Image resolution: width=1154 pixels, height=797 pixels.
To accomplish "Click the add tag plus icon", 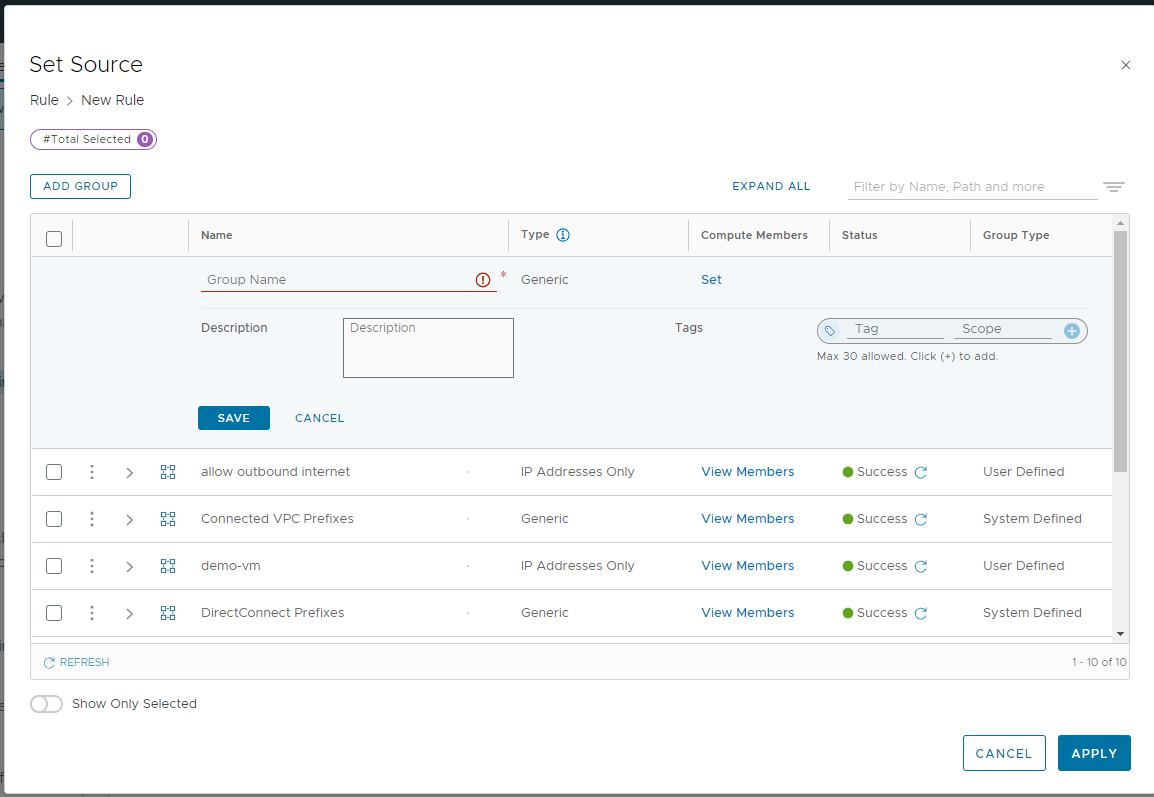I will point(1071,331).
